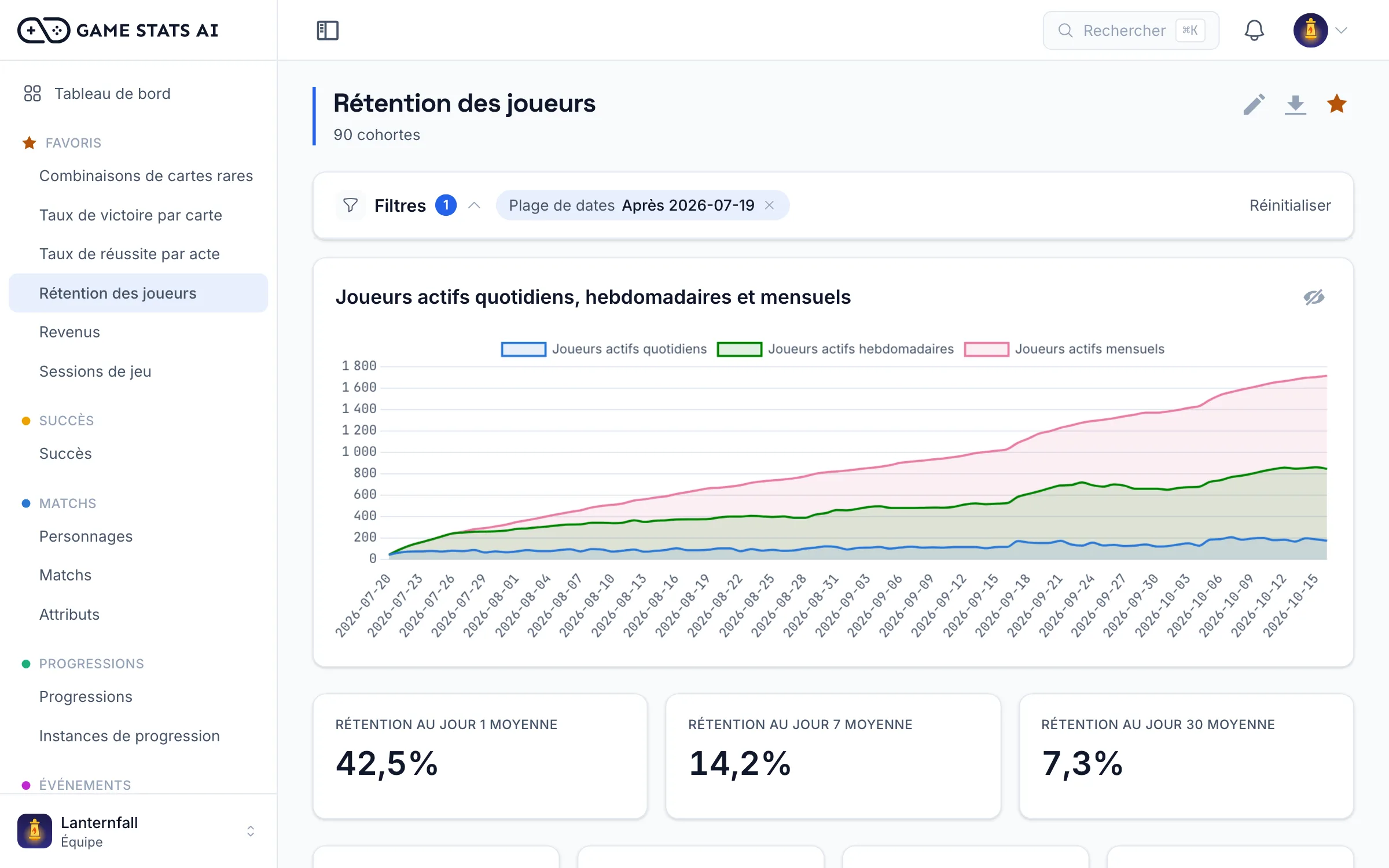Viewport: 1389px width, 868px height.
Task: Click the funnel filter icon
Action: pos(350,205)
